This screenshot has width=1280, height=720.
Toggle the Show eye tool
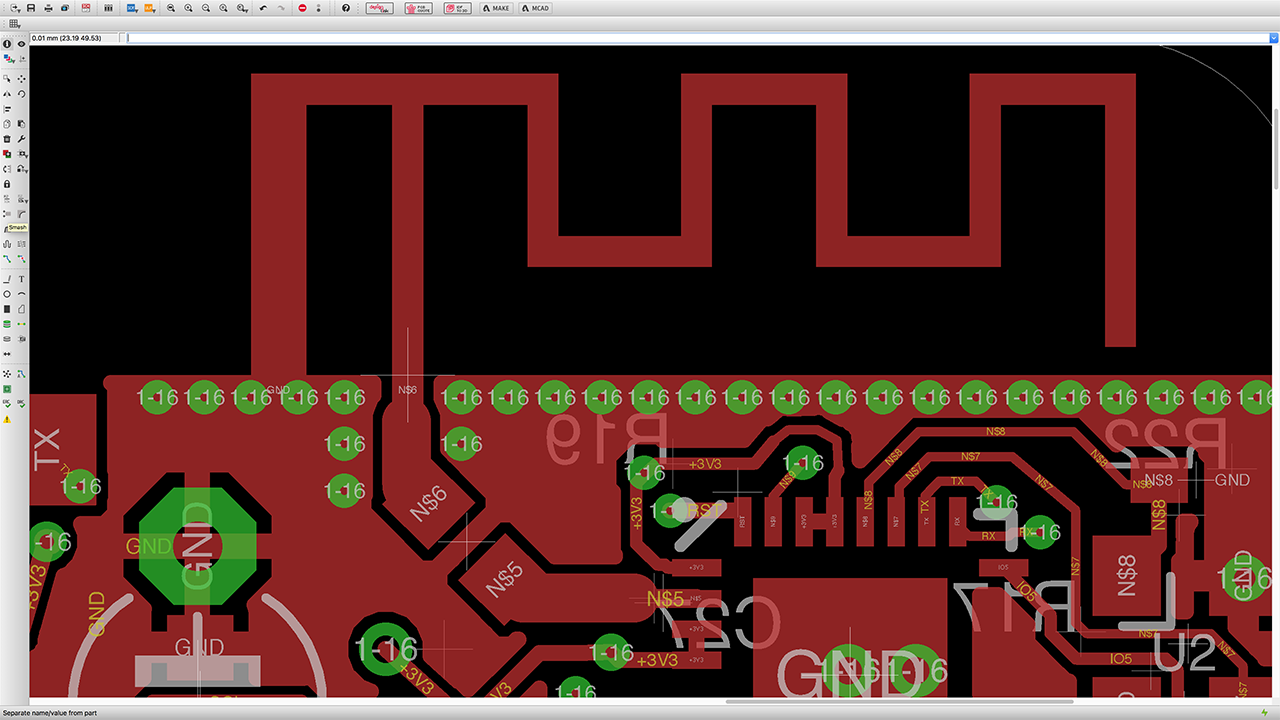pyautogui.click(x=22, y=44)
